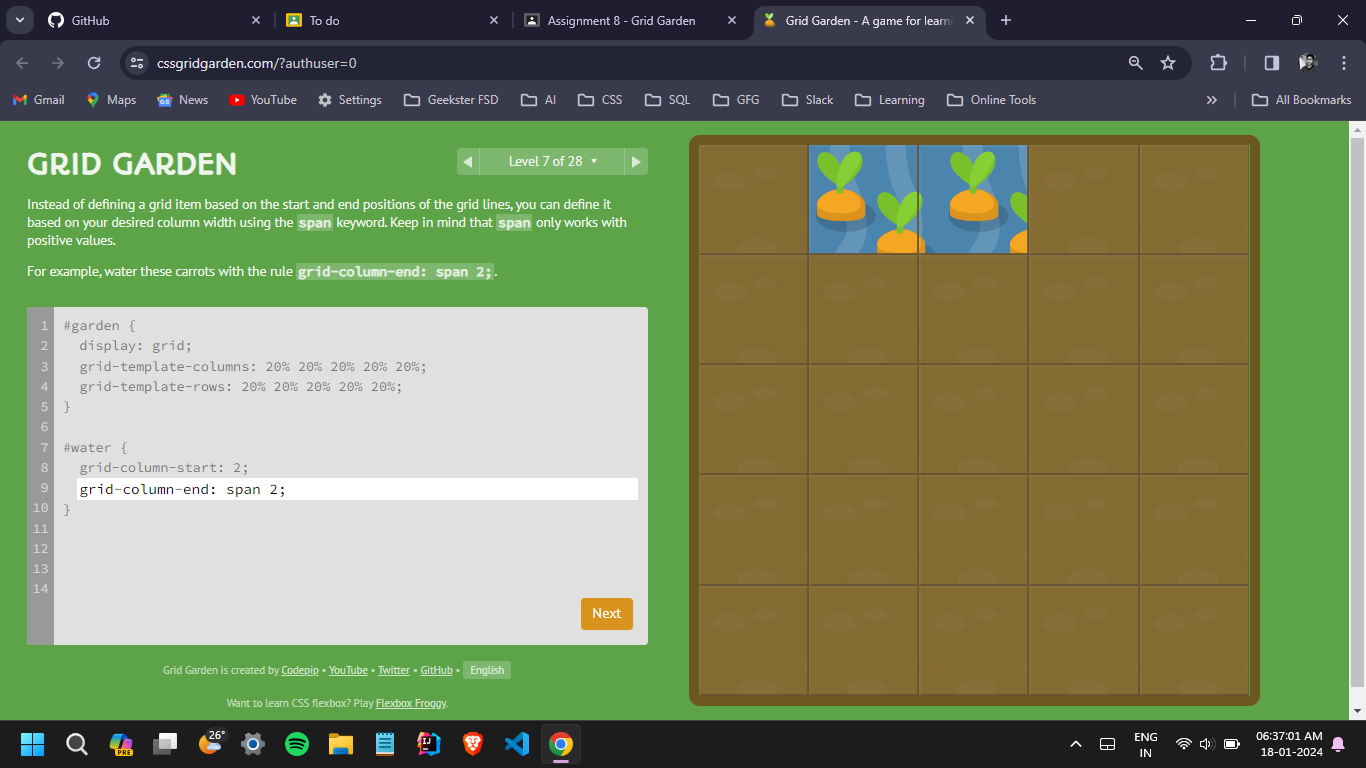
Task: Open Spotify from the taskbar
Action: [x=297, y=744]
